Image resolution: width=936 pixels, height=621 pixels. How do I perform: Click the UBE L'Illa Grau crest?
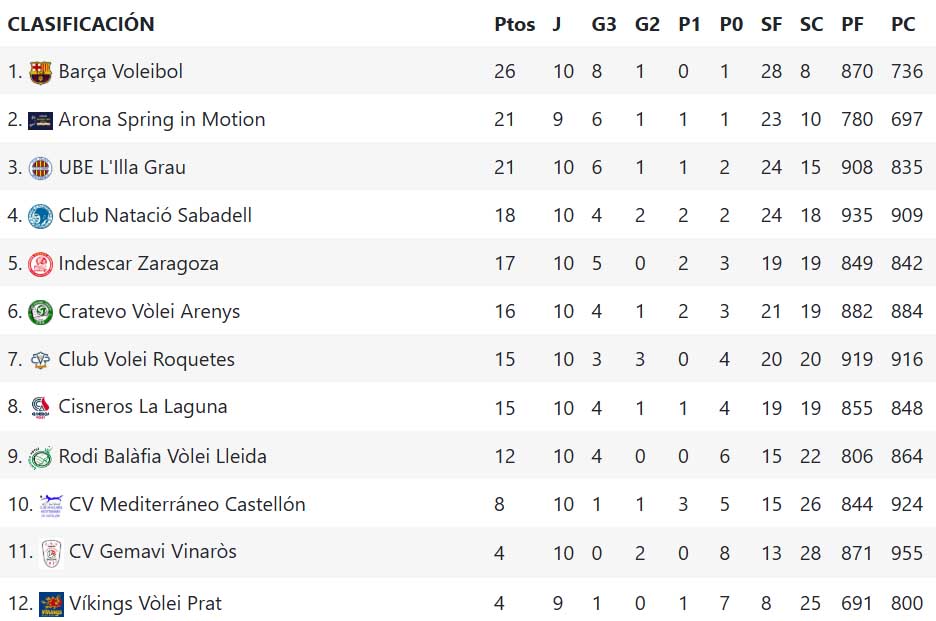(40, 168)
